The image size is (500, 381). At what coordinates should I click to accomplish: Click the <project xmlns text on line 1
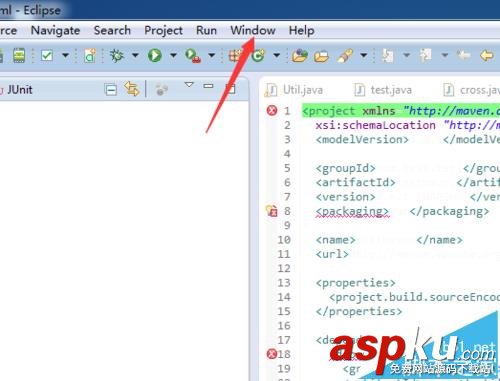(349, 111)
